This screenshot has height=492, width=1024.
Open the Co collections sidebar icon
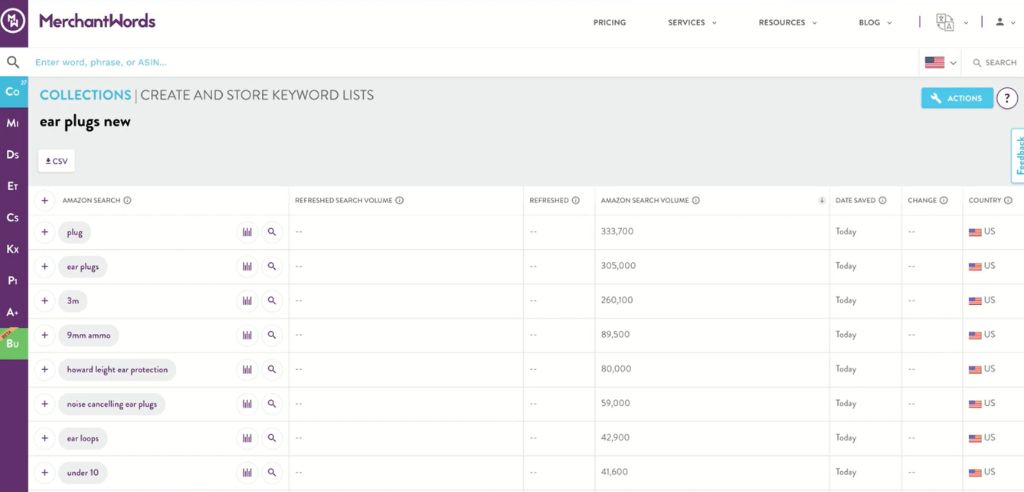13,92
